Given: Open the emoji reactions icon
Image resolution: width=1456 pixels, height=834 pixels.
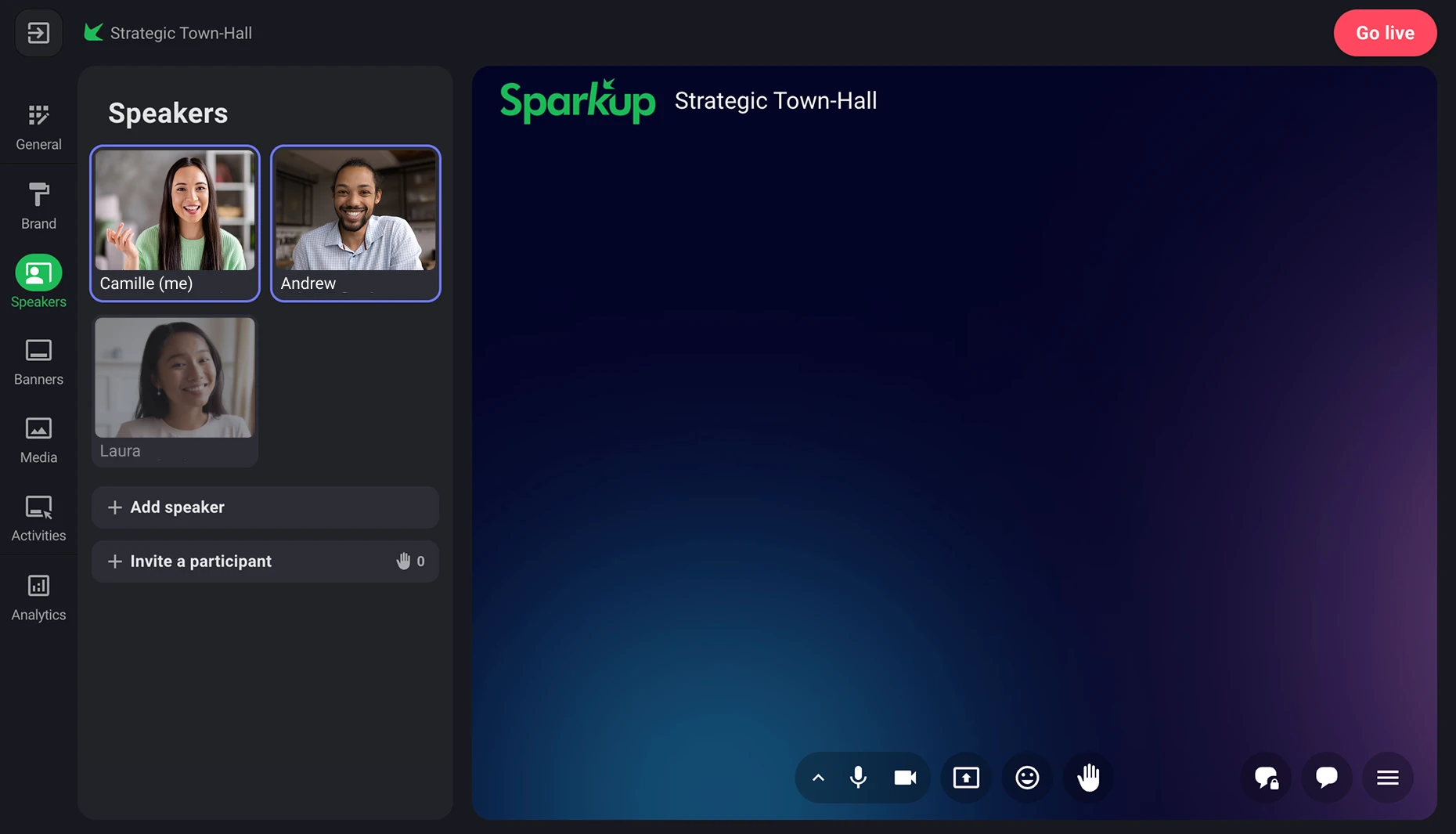Looking at the screenshot, I should 1027,778.
